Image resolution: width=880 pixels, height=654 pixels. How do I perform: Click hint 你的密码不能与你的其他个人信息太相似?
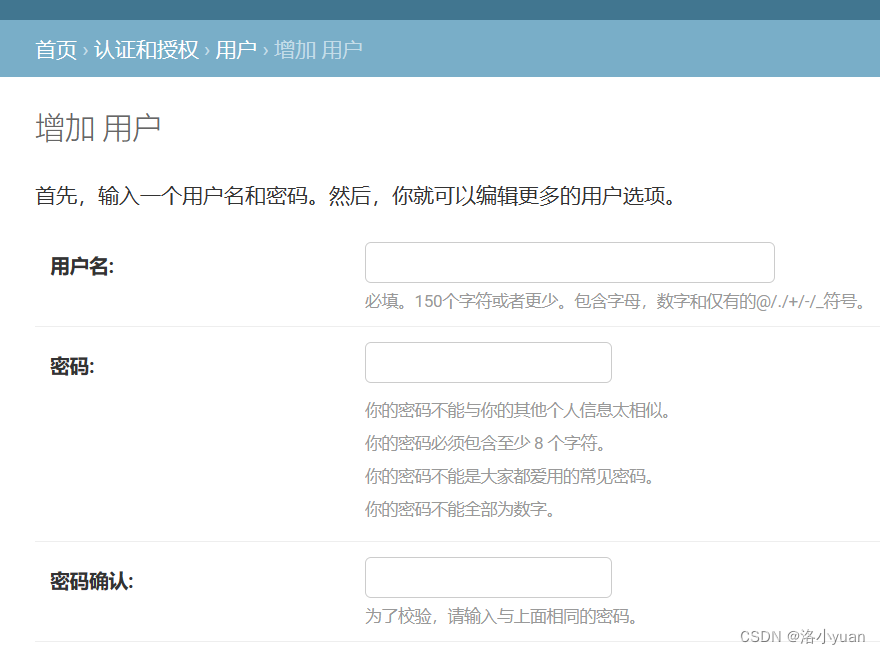(517, 410)
